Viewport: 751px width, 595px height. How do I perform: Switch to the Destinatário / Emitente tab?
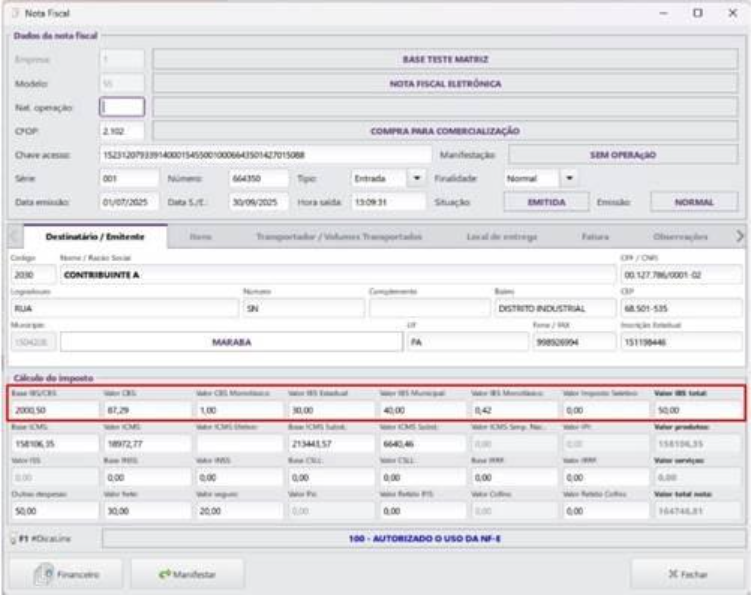click(x=95, y=237)
